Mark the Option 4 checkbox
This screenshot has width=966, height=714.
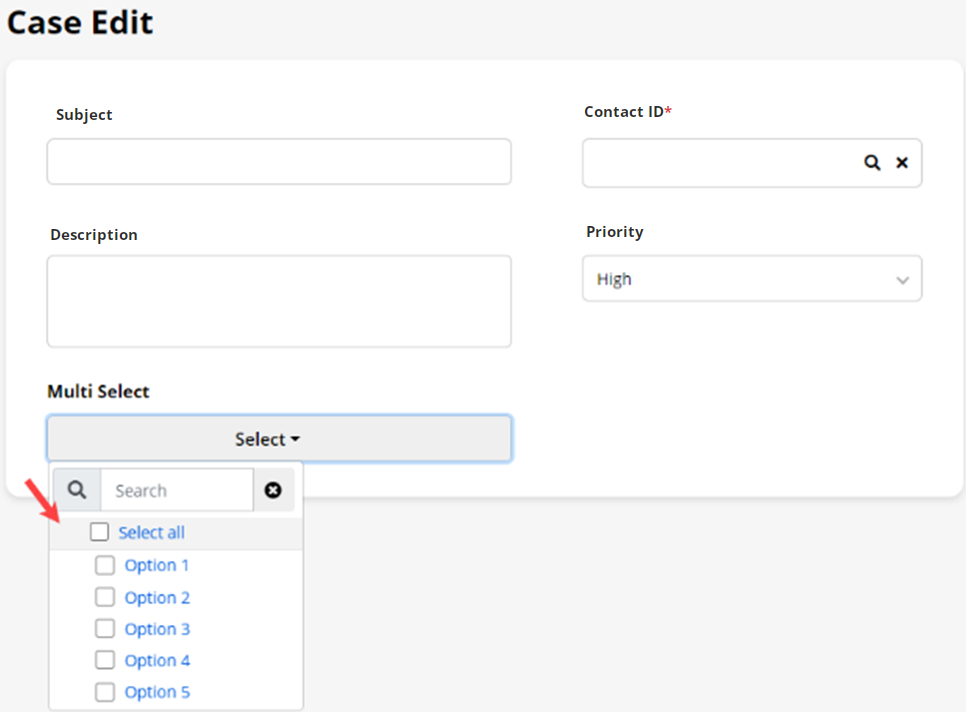coord(105,660)
